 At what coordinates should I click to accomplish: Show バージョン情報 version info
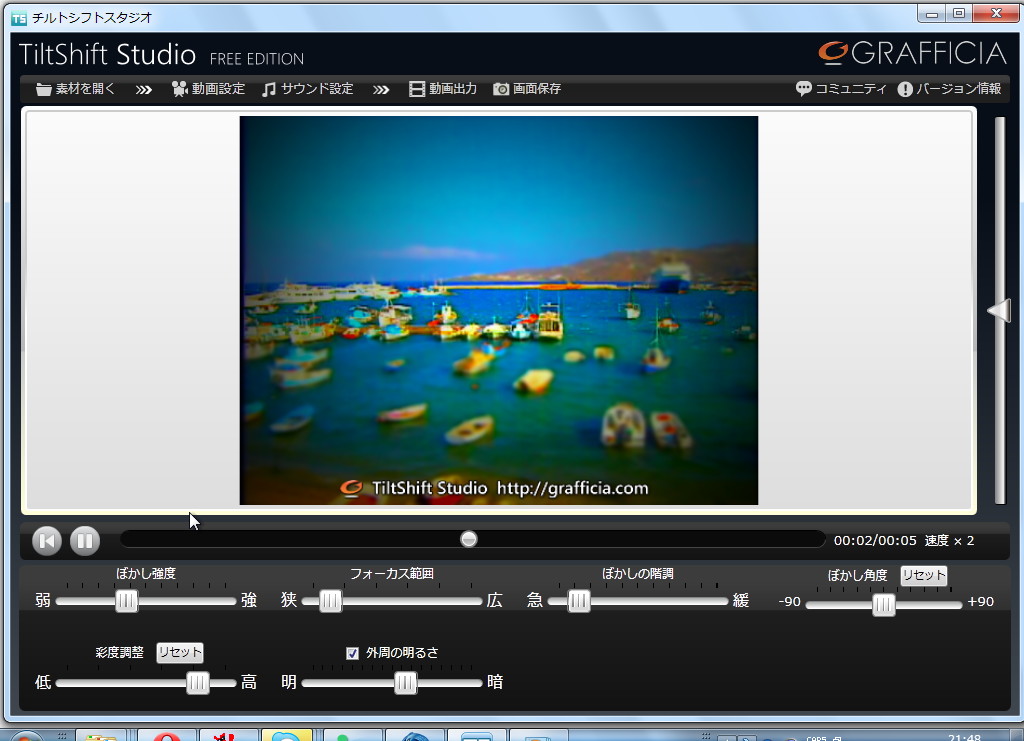click(949, 89)
